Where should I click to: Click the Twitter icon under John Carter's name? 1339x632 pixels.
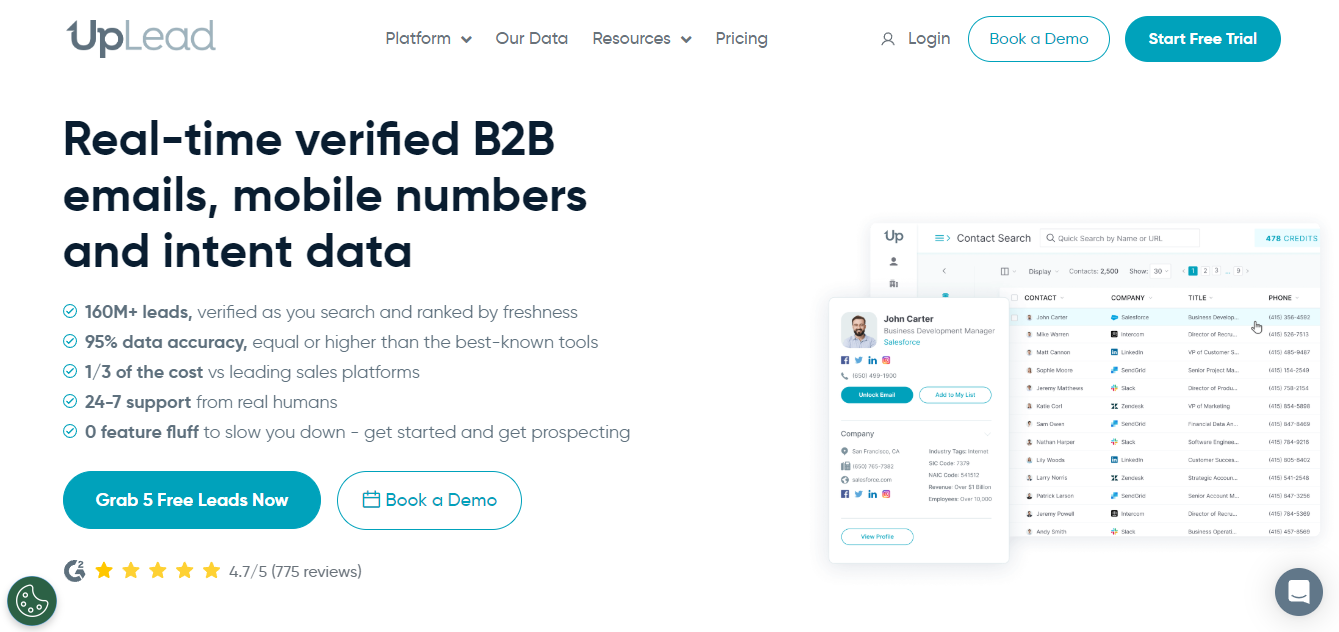coord(858,360)
